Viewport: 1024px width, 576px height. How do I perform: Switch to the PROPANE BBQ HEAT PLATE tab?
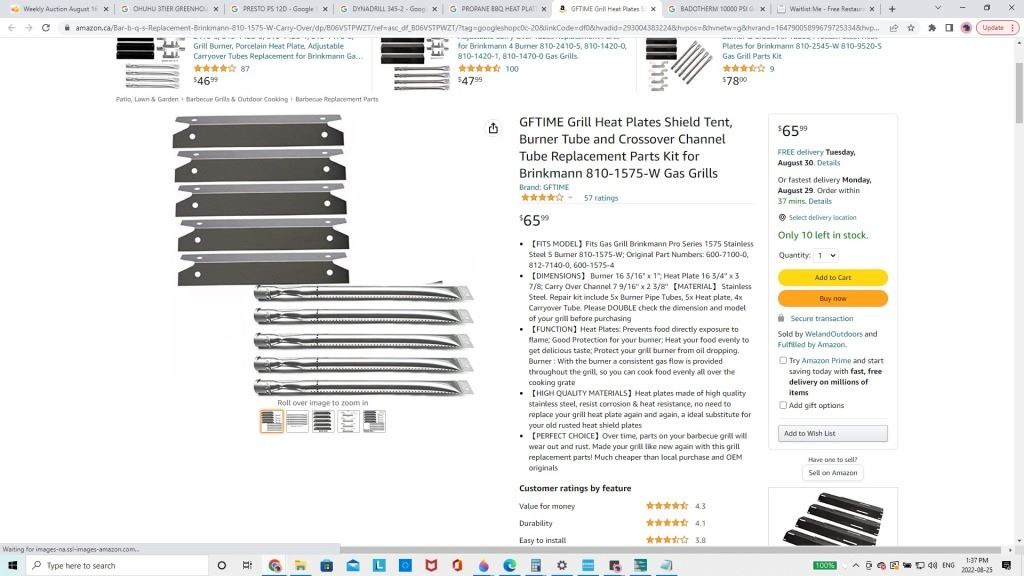click(497, 9)
